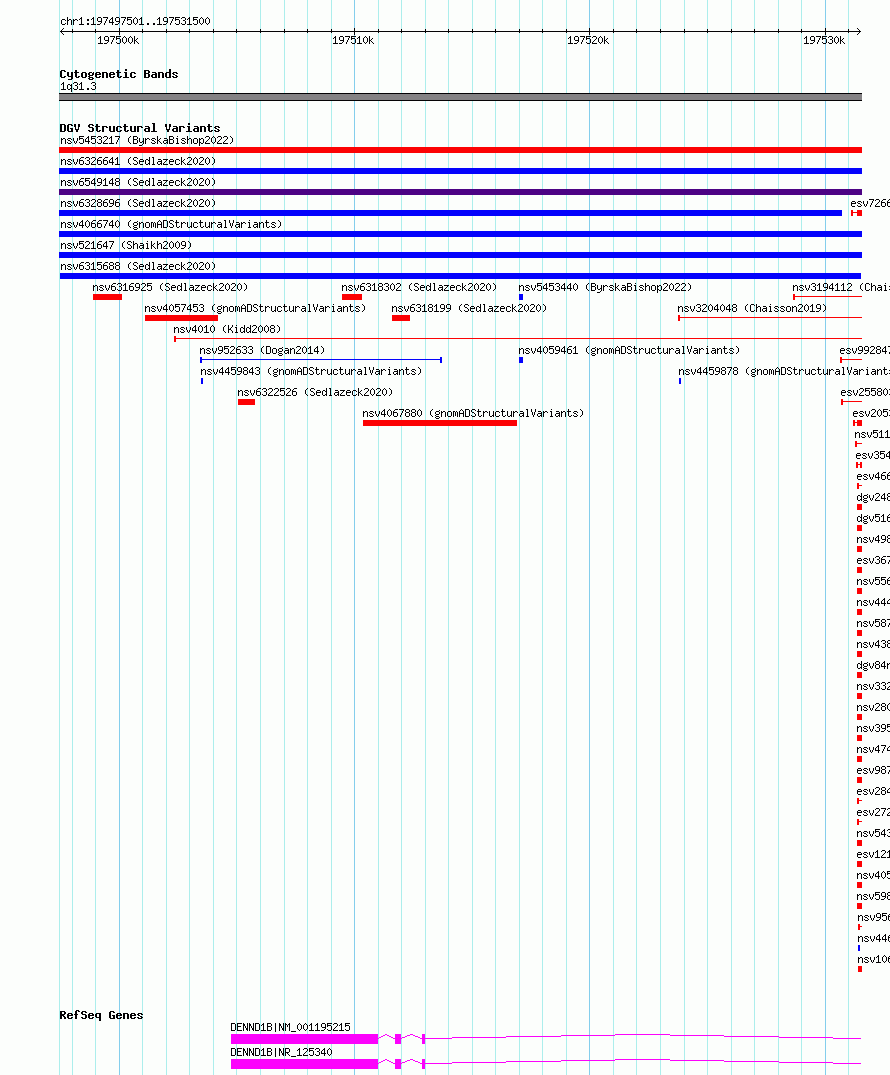Screen dimensions: 890x1075
Task: Click red bar under nsv4057453
Action: [x=181, y=318]
